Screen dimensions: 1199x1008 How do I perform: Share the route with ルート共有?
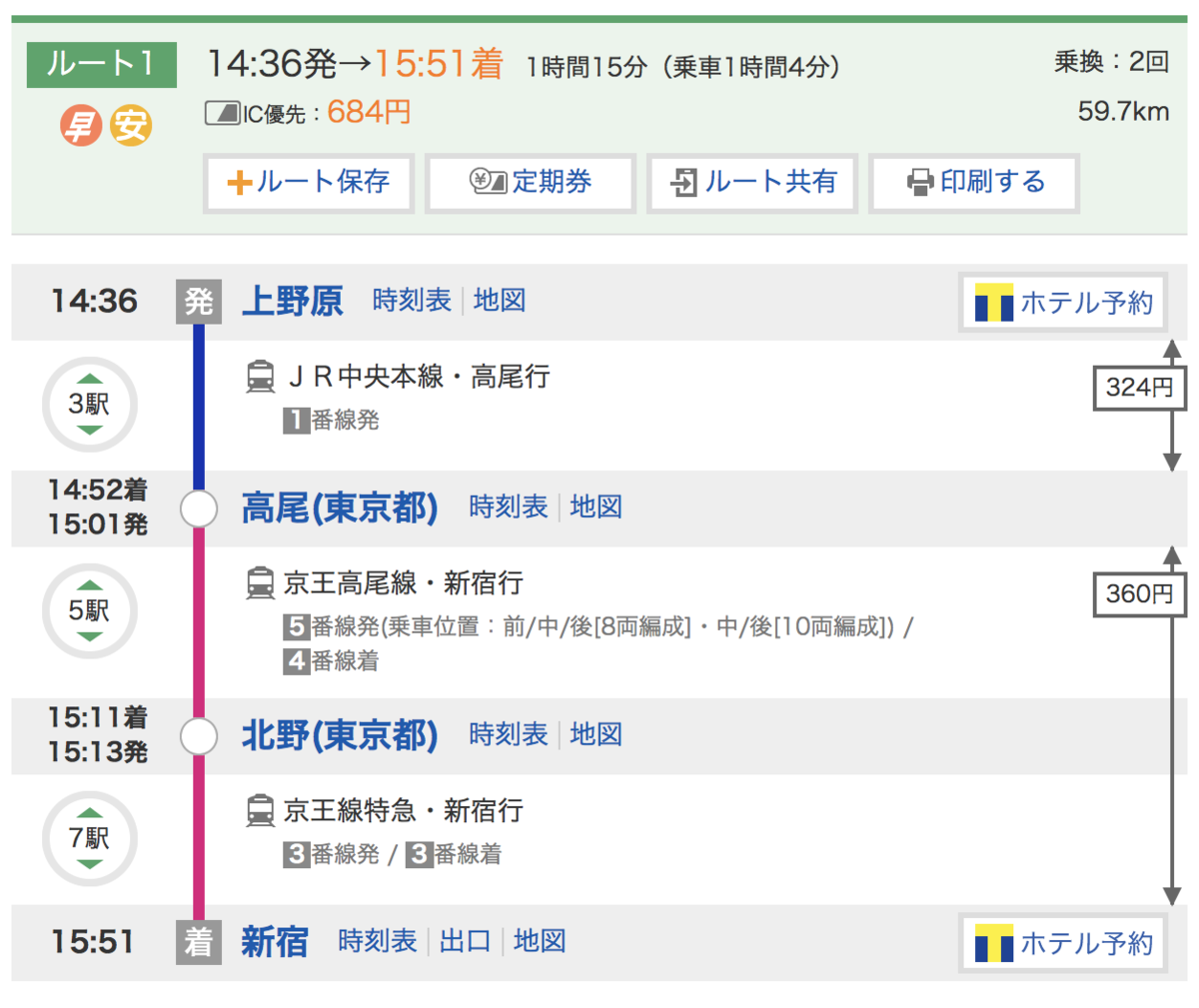(752, 183)
